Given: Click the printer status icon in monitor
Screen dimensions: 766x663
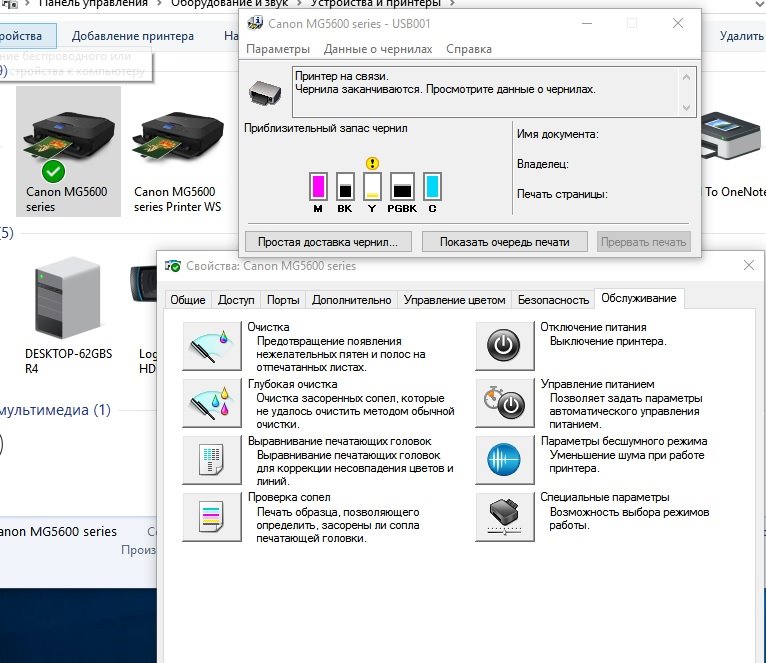Looking at the screenshot, I should coord(265,92).
